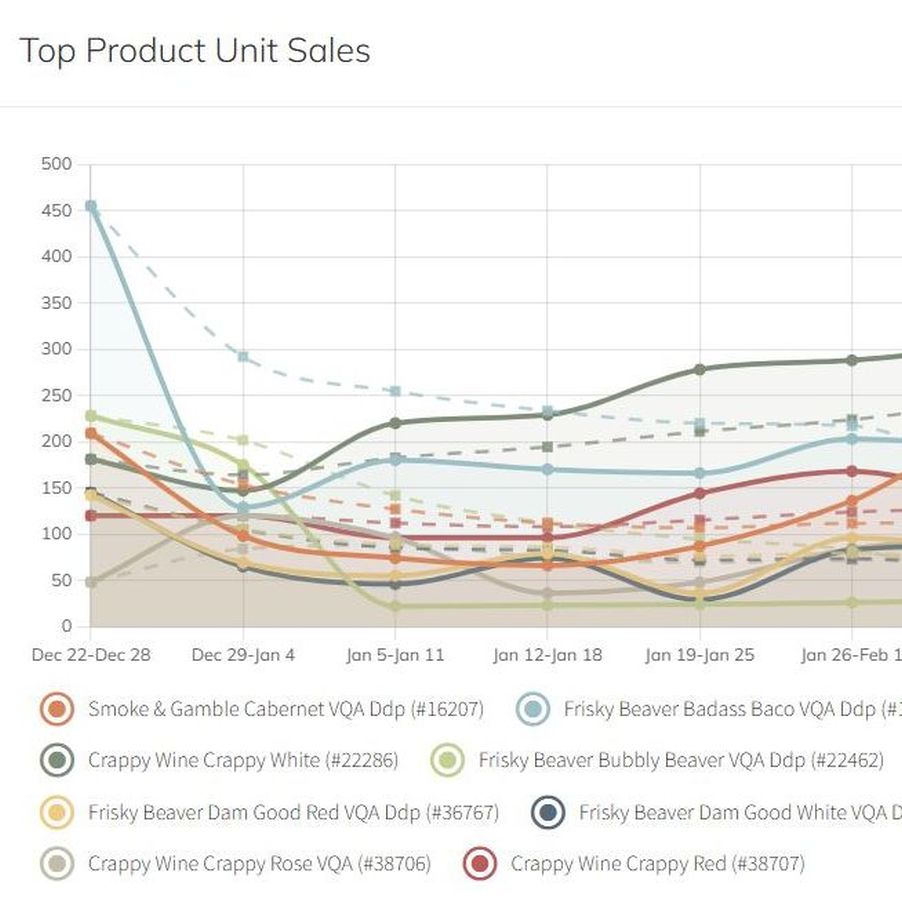
Task: Click the Top Product Unit Sales heading
Action: (195, 50)
